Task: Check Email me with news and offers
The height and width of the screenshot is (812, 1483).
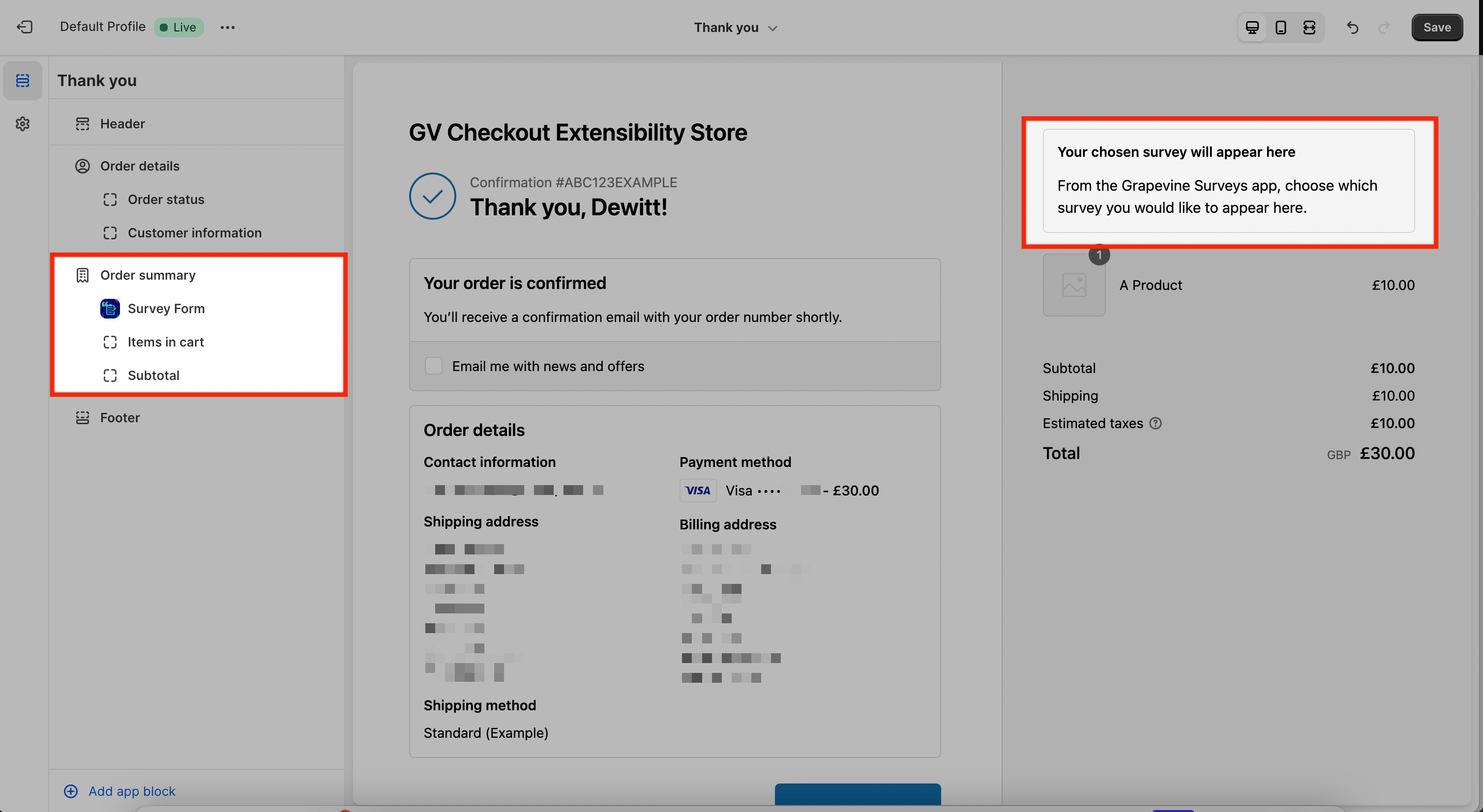Action: click(x=434, y=366)
